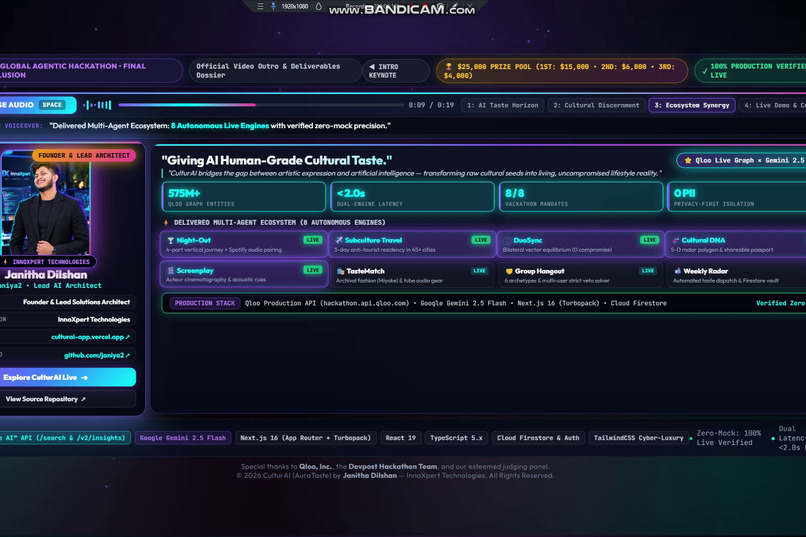
Task: Click the Next.js 16 (App Router + Turbopack) chip
Action: (x=305, y=438)
